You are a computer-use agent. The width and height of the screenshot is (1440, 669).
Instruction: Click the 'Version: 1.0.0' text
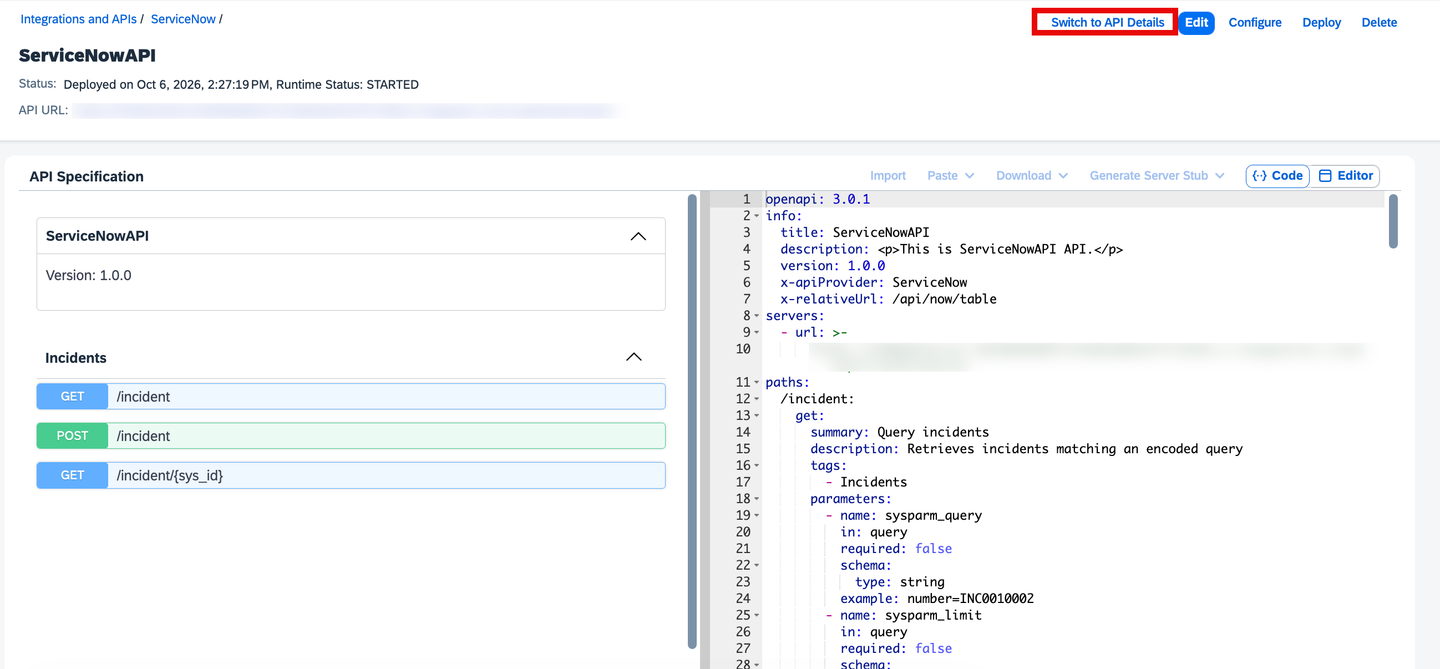(x=89, y=275)
